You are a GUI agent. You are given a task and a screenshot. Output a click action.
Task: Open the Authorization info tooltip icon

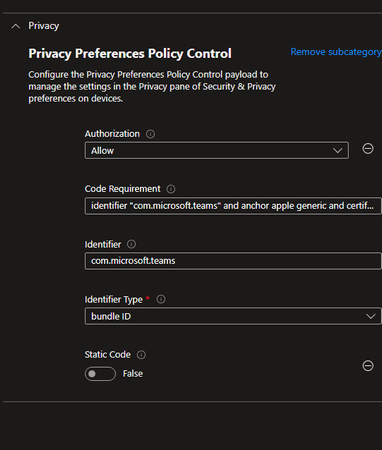(x=150, y=134)
